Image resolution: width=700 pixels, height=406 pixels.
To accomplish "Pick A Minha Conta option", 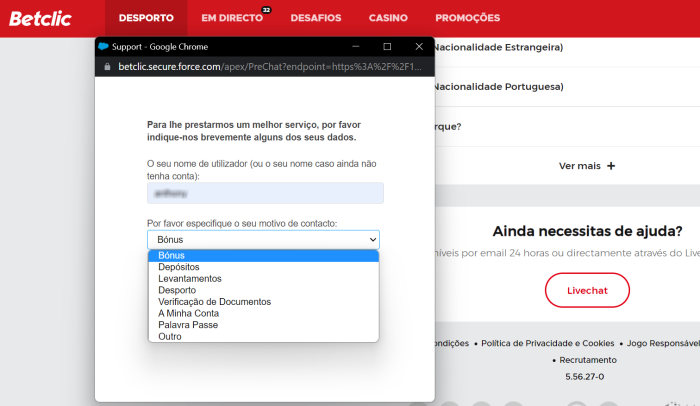I will point(263,314).
